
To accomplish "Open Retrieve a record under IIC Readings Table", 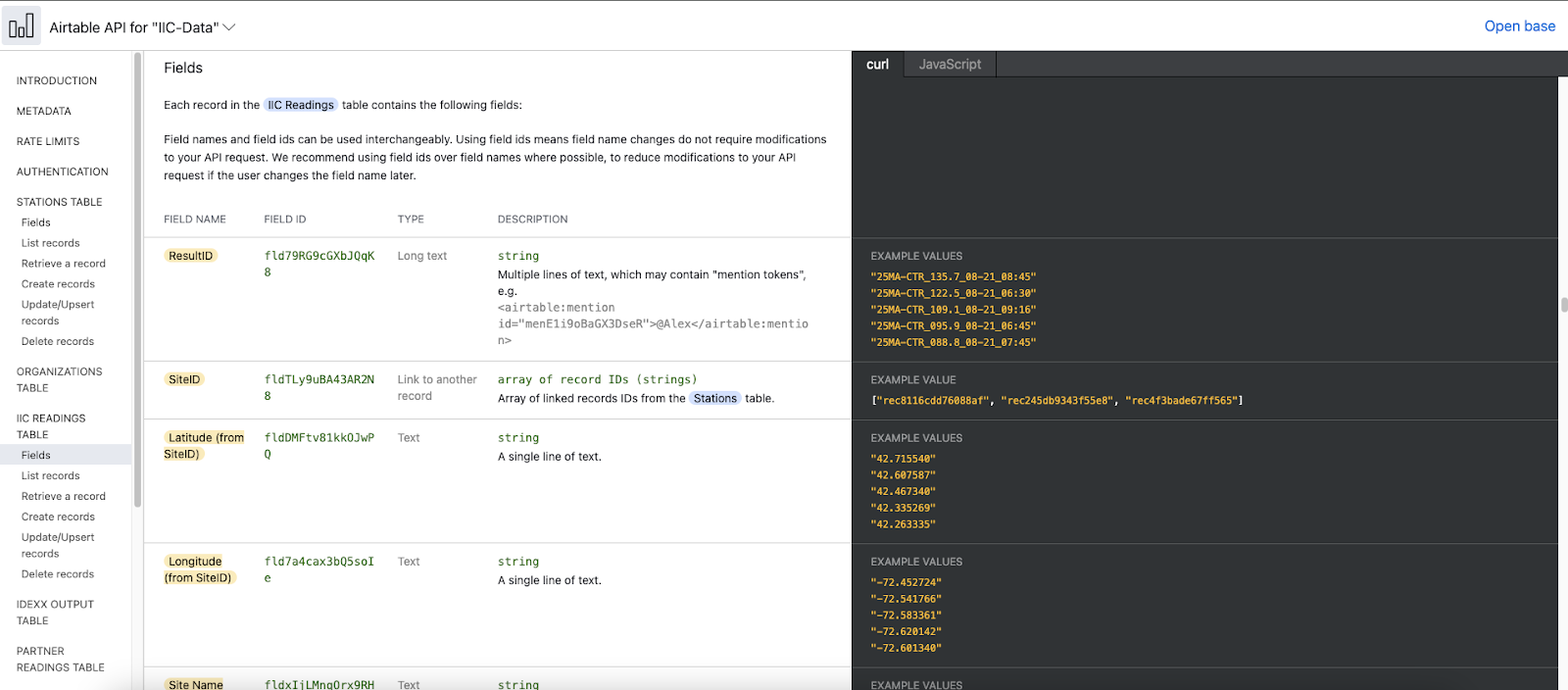I will point(64,497).
